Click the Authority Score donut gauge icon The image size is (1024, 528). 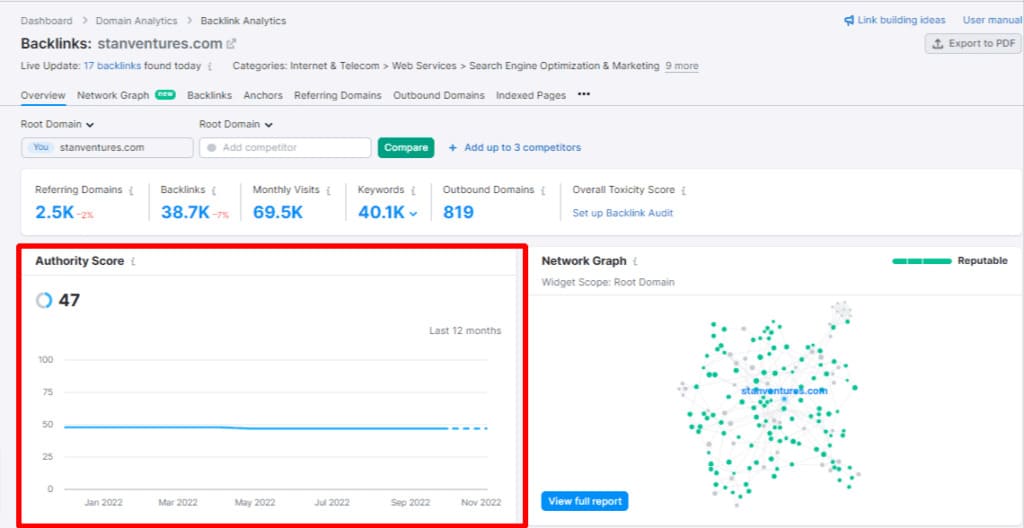44,301
